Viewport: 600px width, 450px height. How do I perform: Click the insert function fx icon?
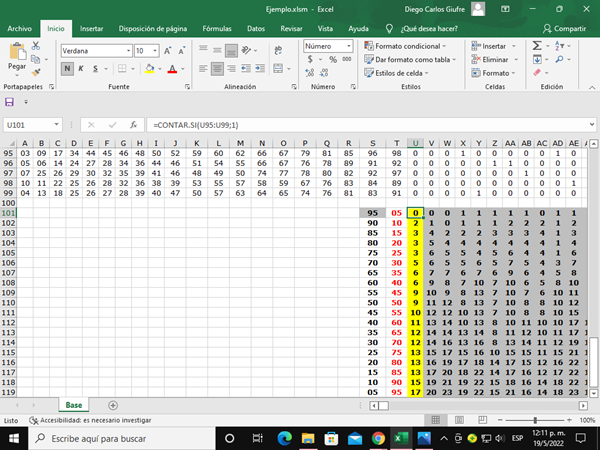point(134,125)
